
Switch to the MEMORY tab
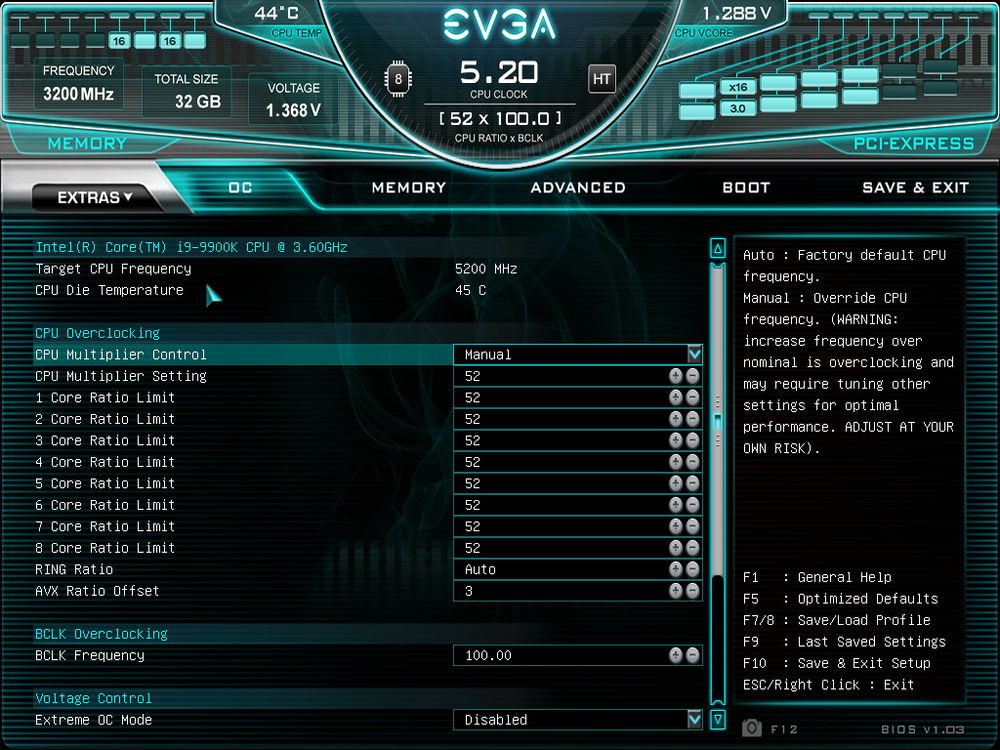[x=408, y=187]
